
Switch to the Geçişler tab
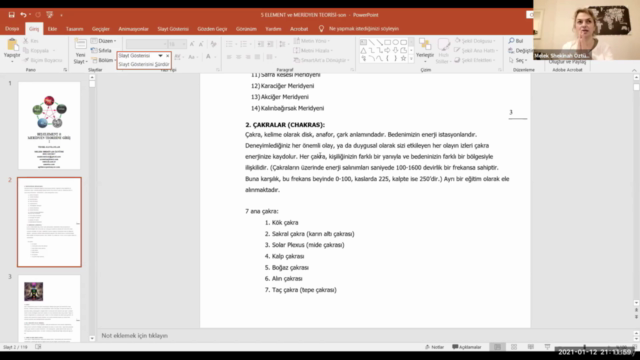click(101, 29)
